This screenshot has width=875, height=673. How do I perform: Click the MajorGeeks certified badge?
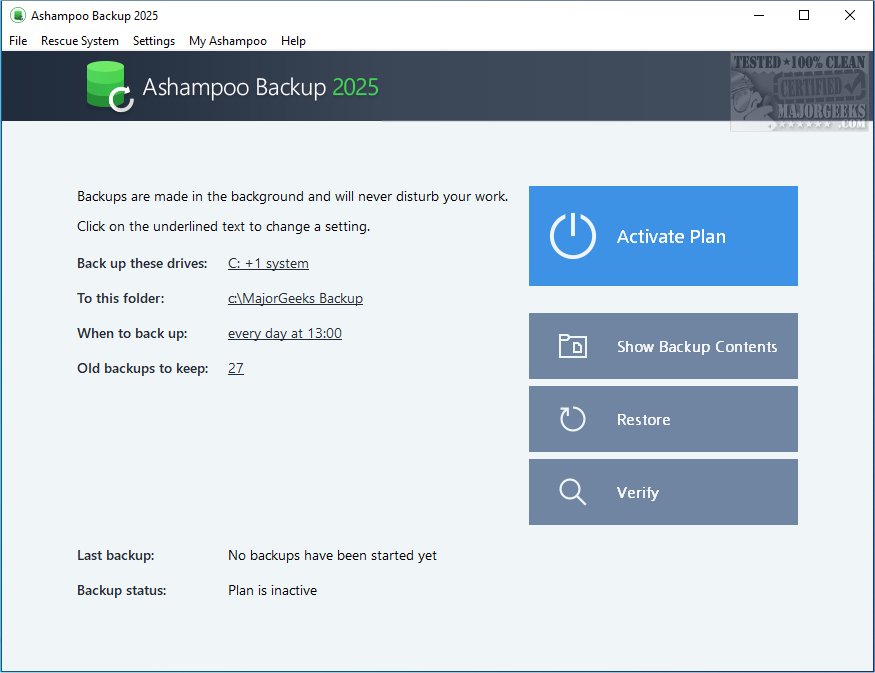pos(799,92)
